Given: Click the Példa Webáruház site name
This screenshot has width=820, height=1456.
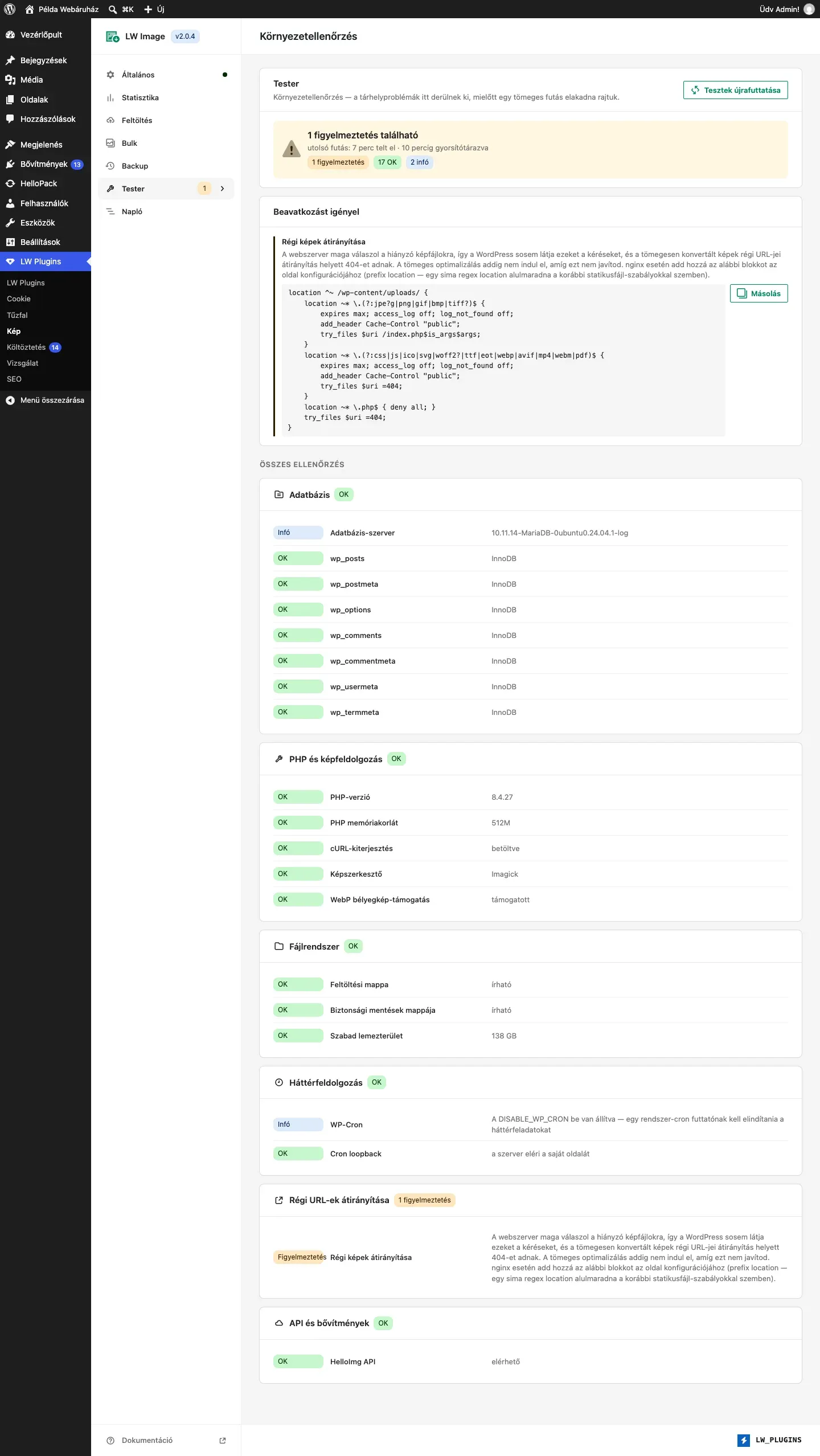Looking at the screenshot, I should pyautogui.click(x=68, y=9).
